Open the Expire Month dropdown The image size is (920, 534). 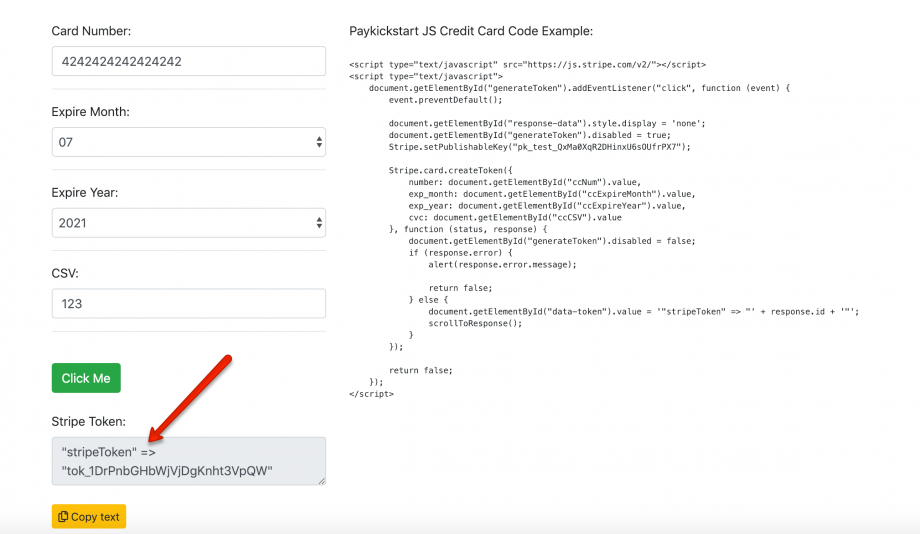click(x=188, y=142)
